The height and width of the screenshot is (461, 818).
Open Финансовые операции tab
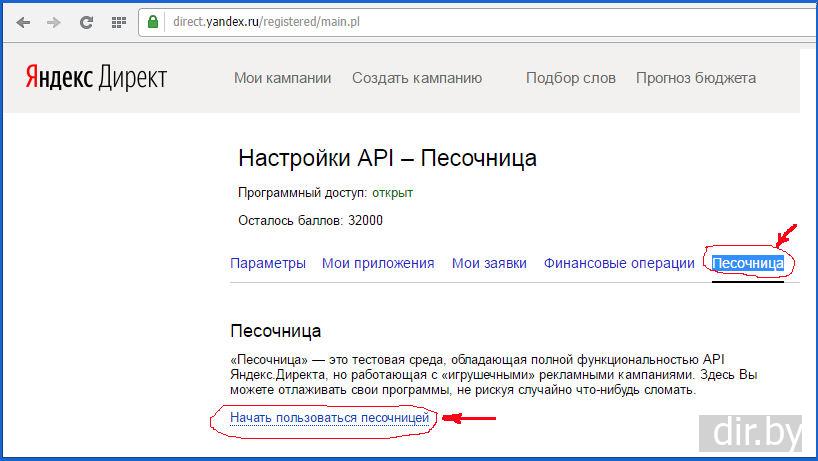click(x=619, y=263)
